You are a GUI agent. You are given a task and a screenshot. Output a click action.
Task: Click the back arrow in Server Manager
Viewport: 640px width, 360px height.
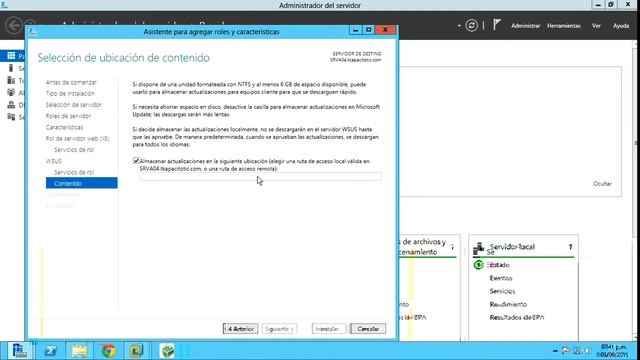(x=13, y=25)
